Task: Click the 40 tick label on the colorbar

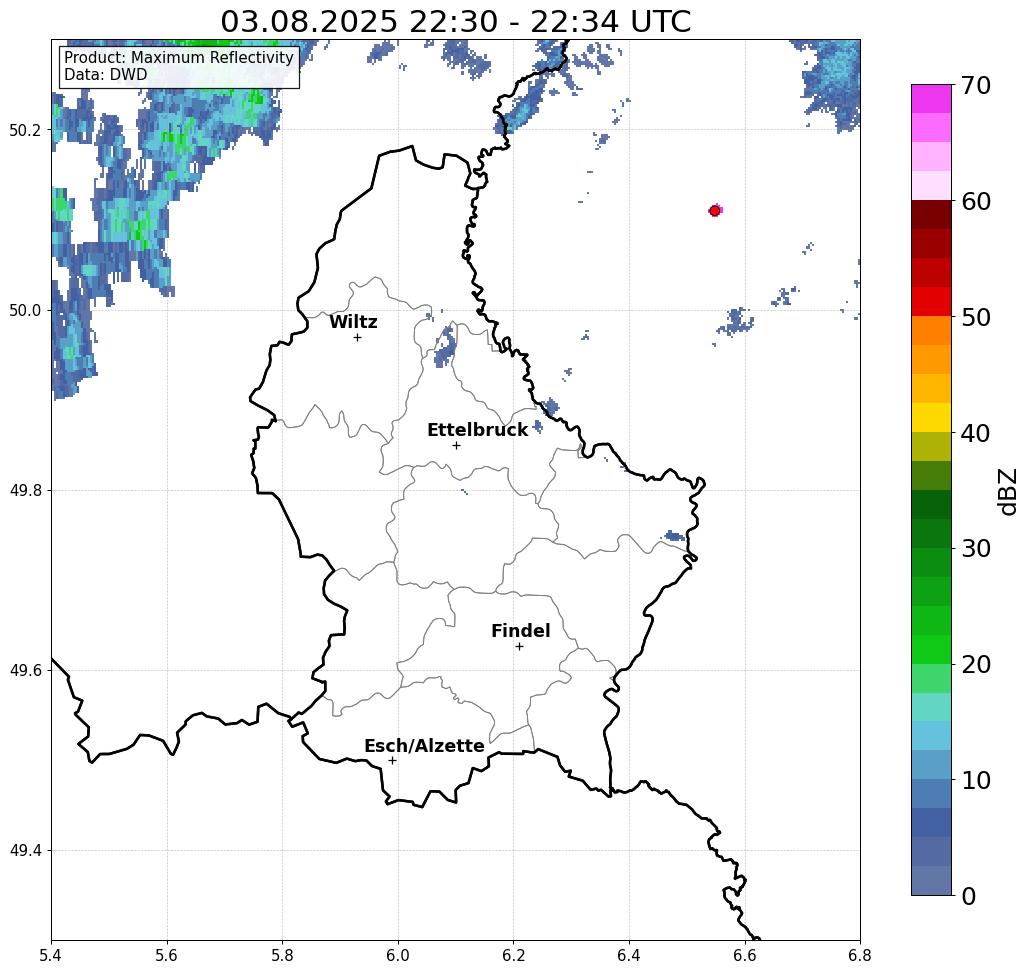Action: 975,433
